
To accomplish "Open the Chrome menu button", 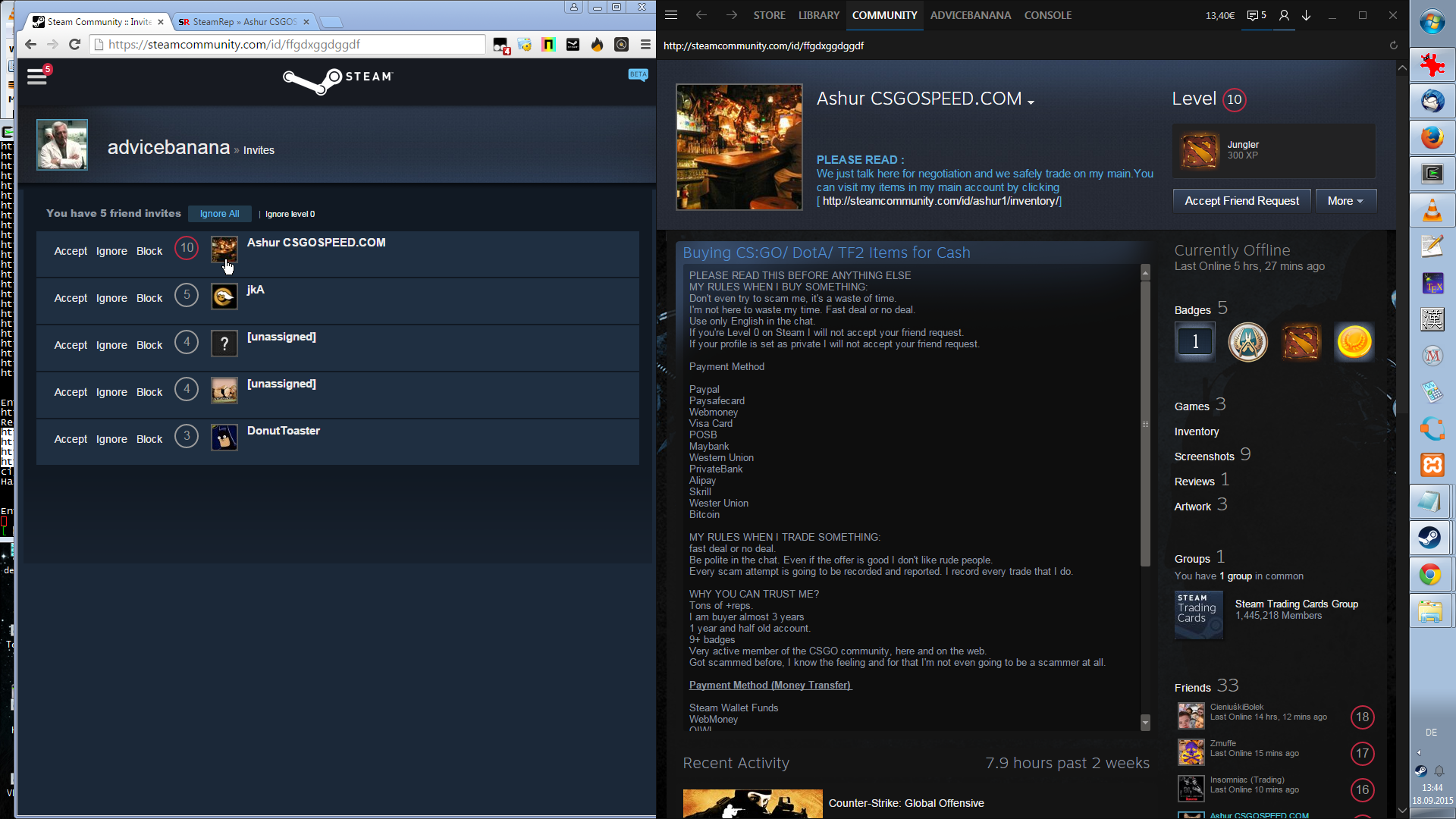I will (645, 45).
